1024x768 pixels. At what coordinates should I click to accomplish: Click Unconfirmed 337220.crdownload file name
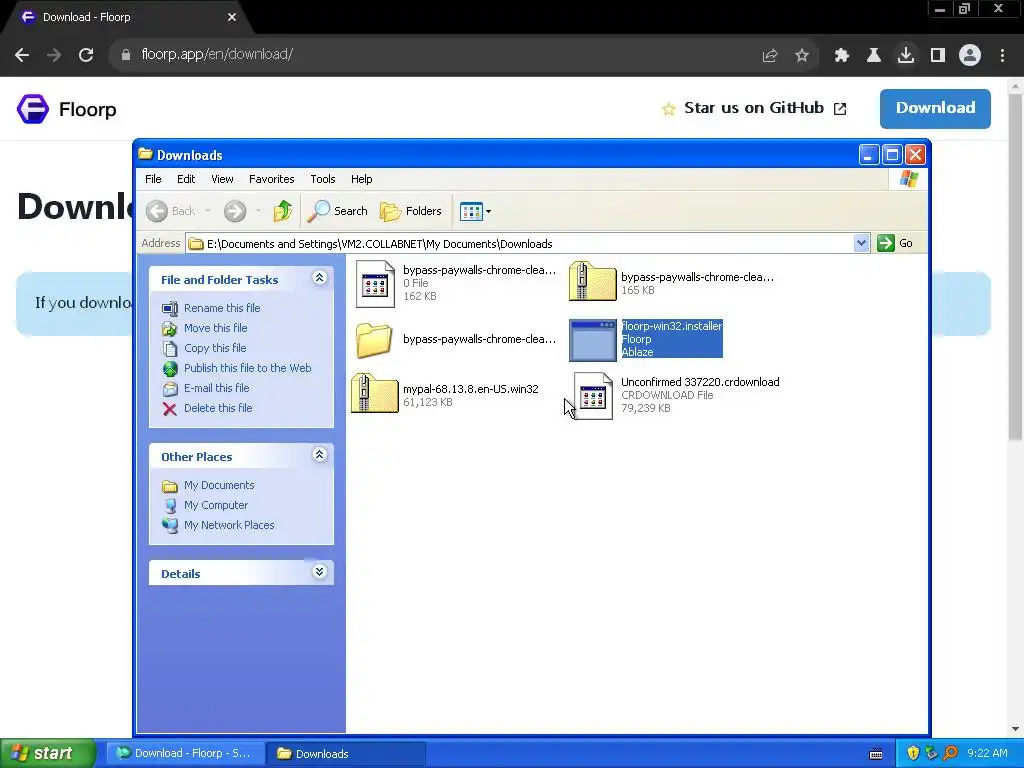700,382
